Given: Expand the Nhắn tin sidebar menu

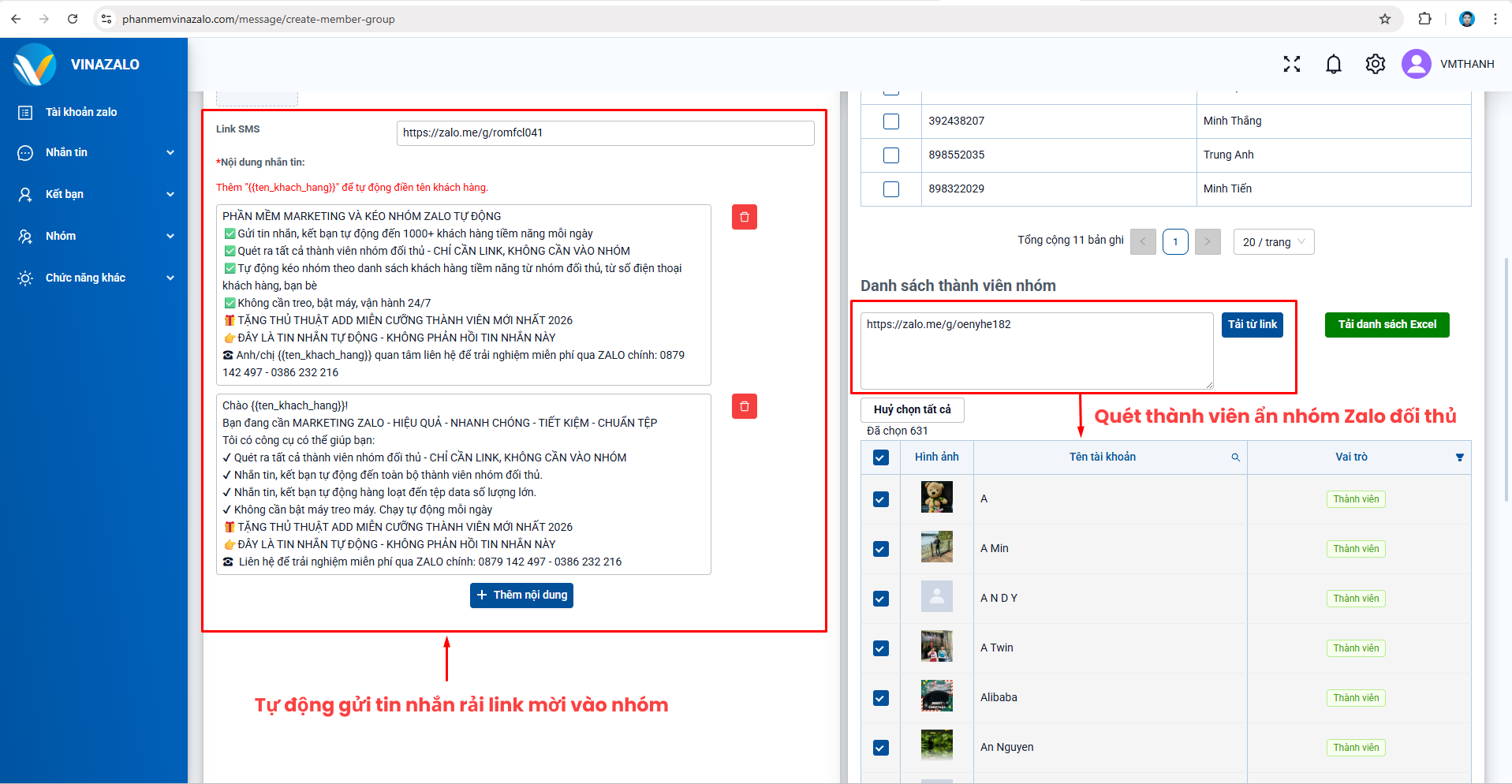Looking at the screenshot, I should point(95,152).
